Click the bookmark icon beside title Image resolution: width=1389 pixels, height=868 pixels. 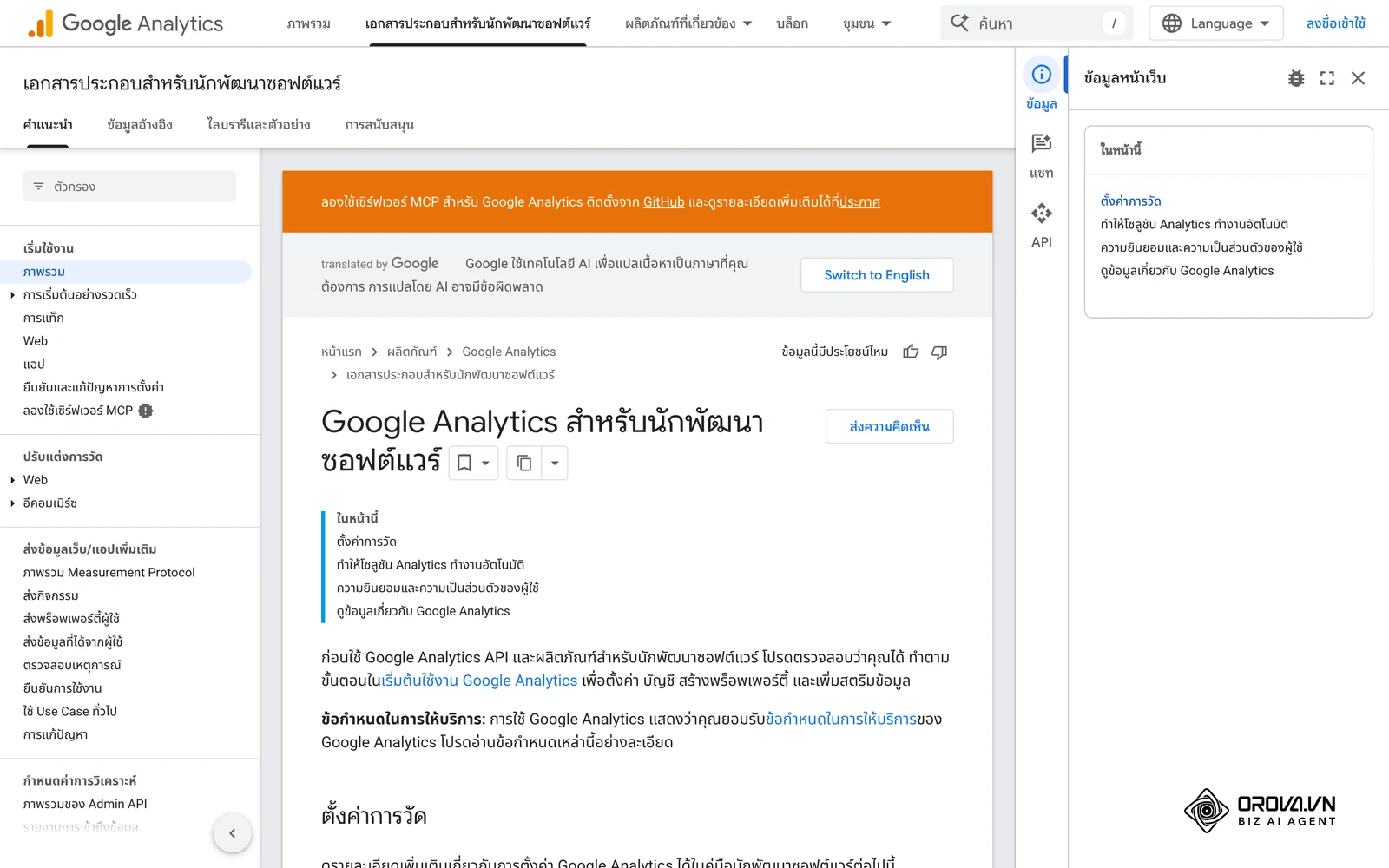tap(464, 463)
